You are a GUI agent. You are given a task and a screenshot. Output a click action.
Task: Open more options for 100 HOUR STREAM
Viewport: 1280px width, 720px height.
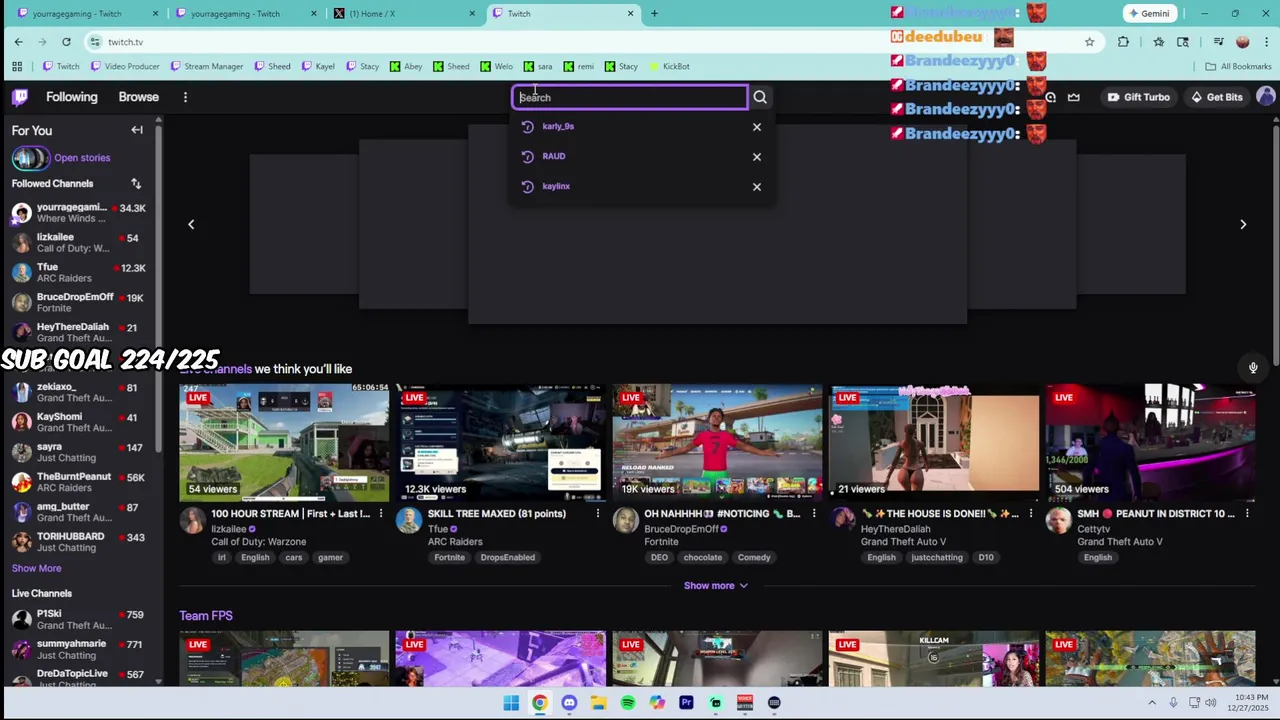(381, 514)
